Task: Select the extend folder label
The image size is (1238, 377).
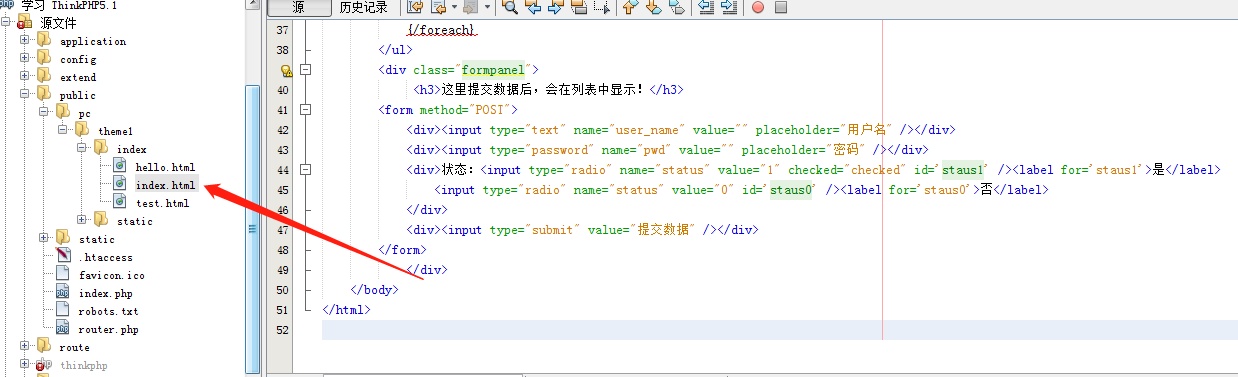Action: pyautogui.click(x=78, y=78)
